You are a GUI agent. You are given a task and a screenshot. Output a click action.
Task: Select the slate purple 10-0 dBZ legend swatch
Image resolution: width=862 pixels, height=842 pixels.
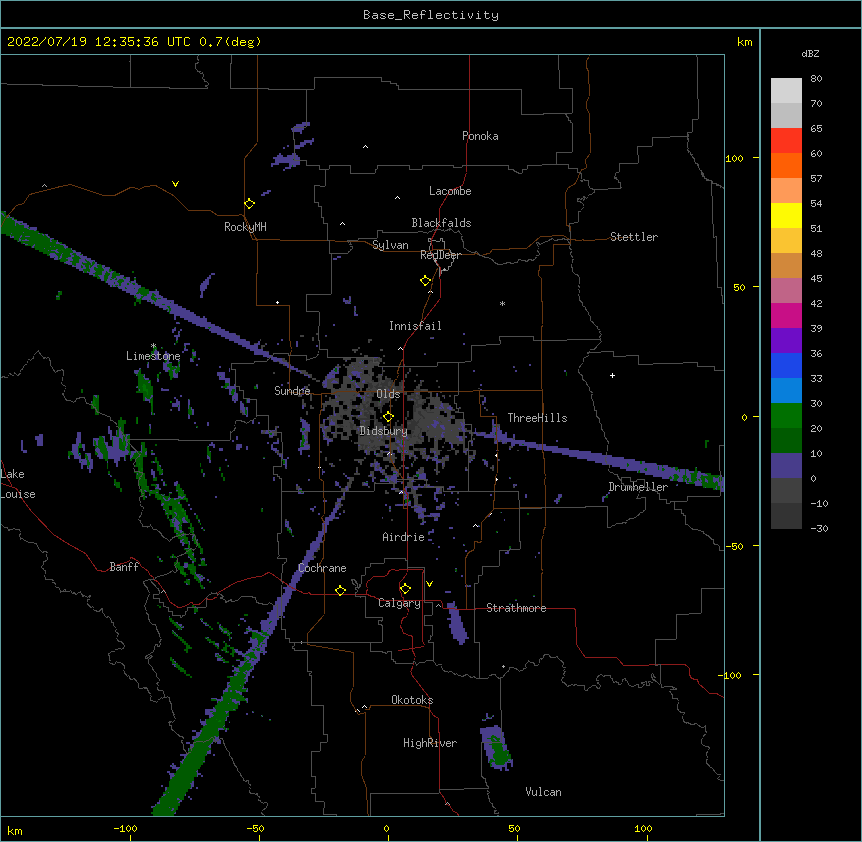pyautogui.click(x=786, y=466)
